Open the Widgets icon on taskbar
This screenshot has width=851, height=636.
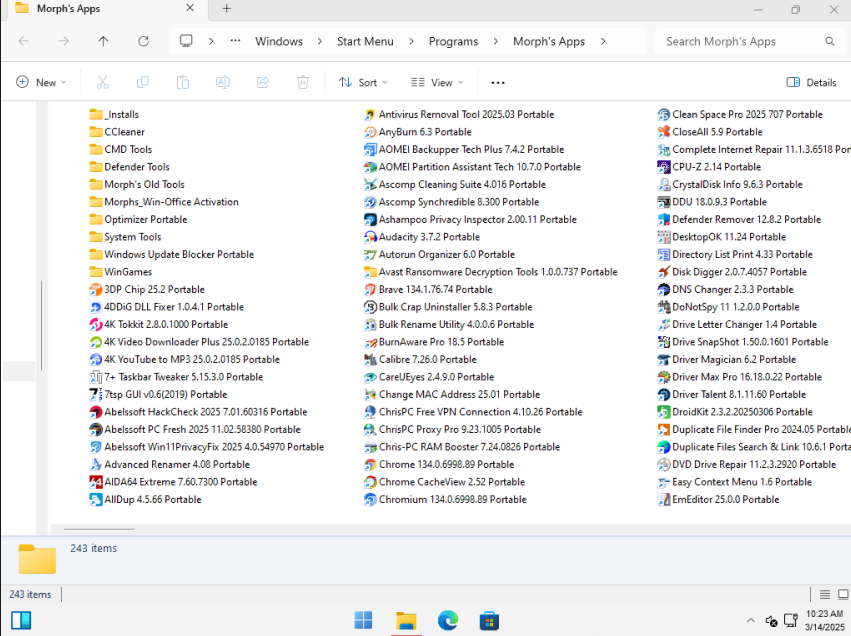tap(21, 620)
